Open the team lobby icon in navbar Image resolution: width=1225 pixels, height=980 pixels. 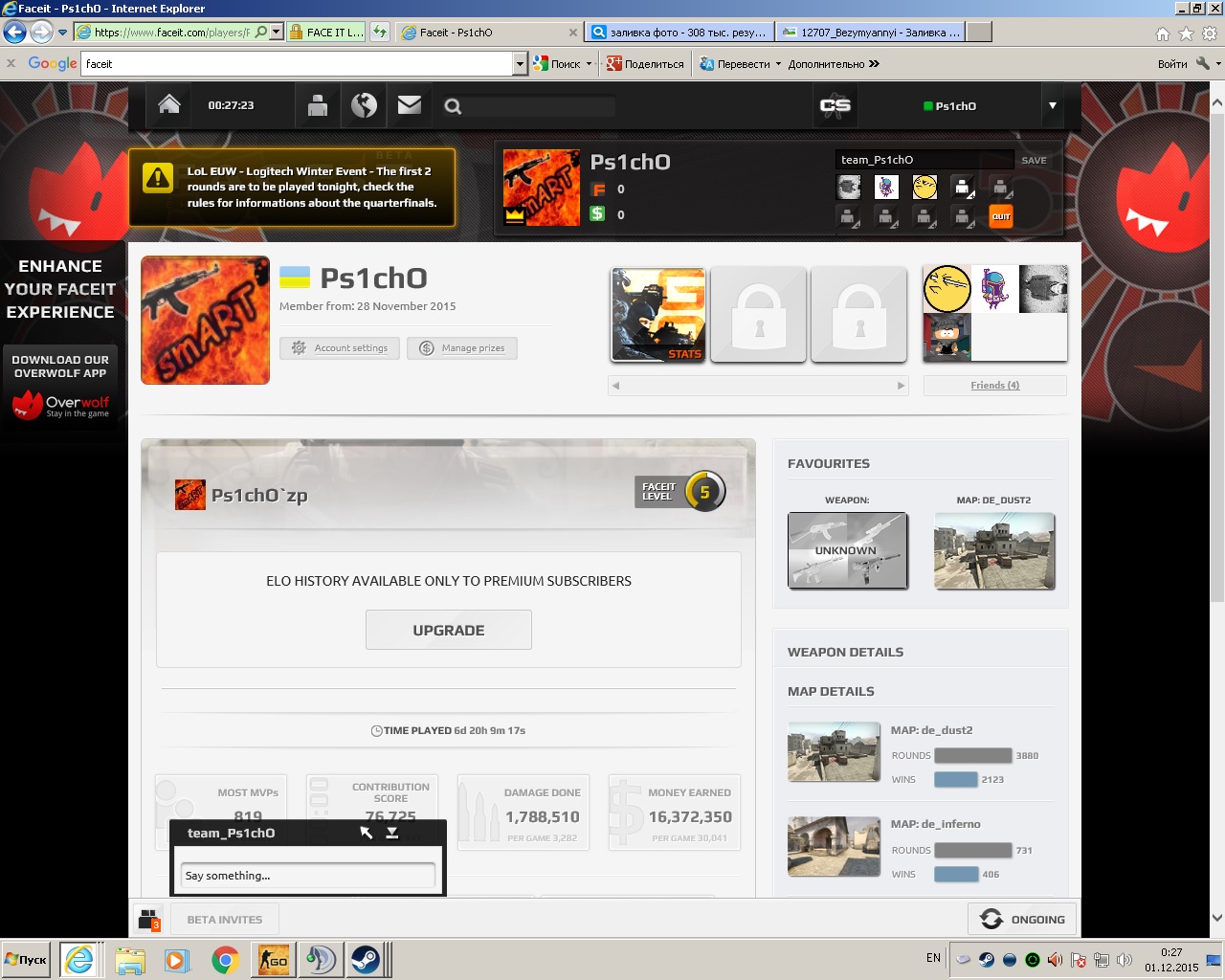[318, 105]
